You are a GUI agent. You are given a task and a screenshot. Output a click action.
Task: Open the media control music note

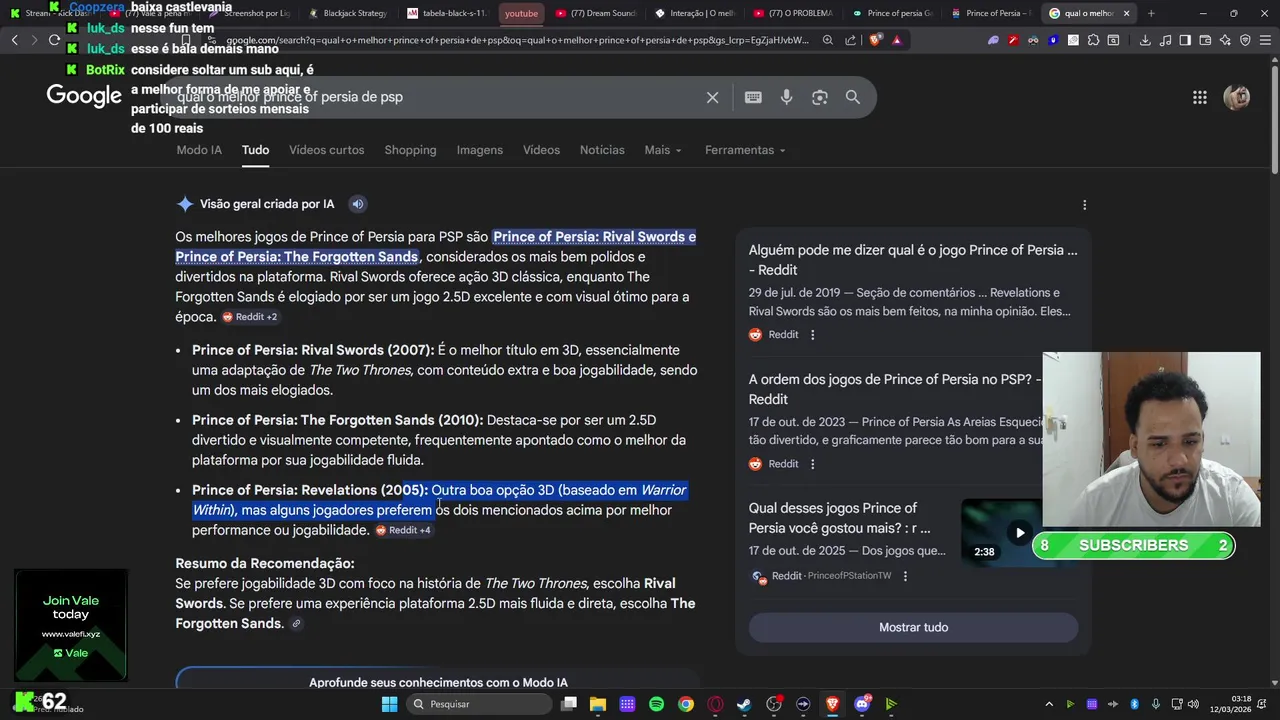[x=1165, y=40]
